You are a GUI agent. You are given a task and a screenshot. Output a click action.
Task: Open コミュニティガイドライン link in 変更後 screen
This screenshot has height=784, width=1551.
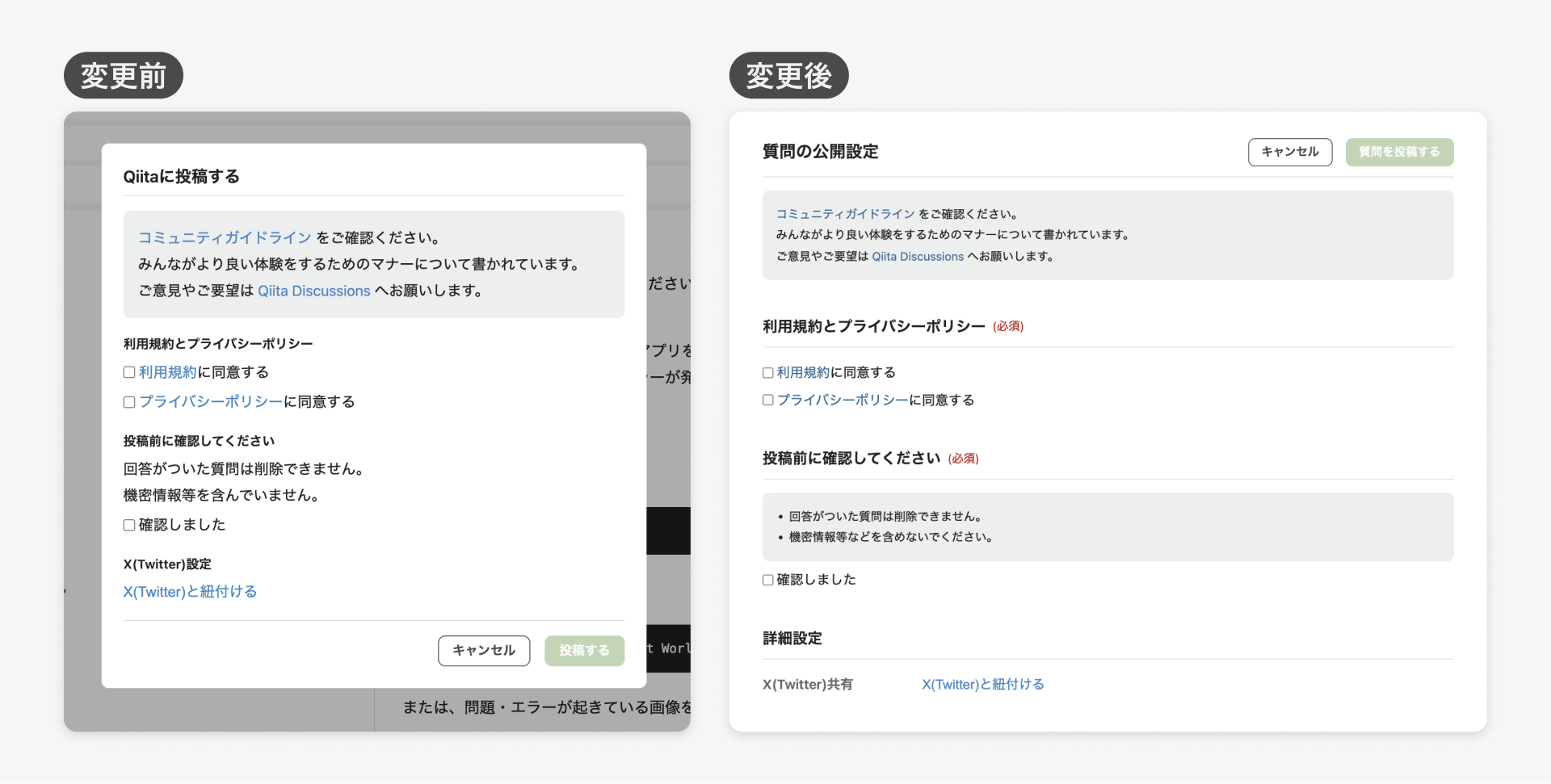coord(844,213)
